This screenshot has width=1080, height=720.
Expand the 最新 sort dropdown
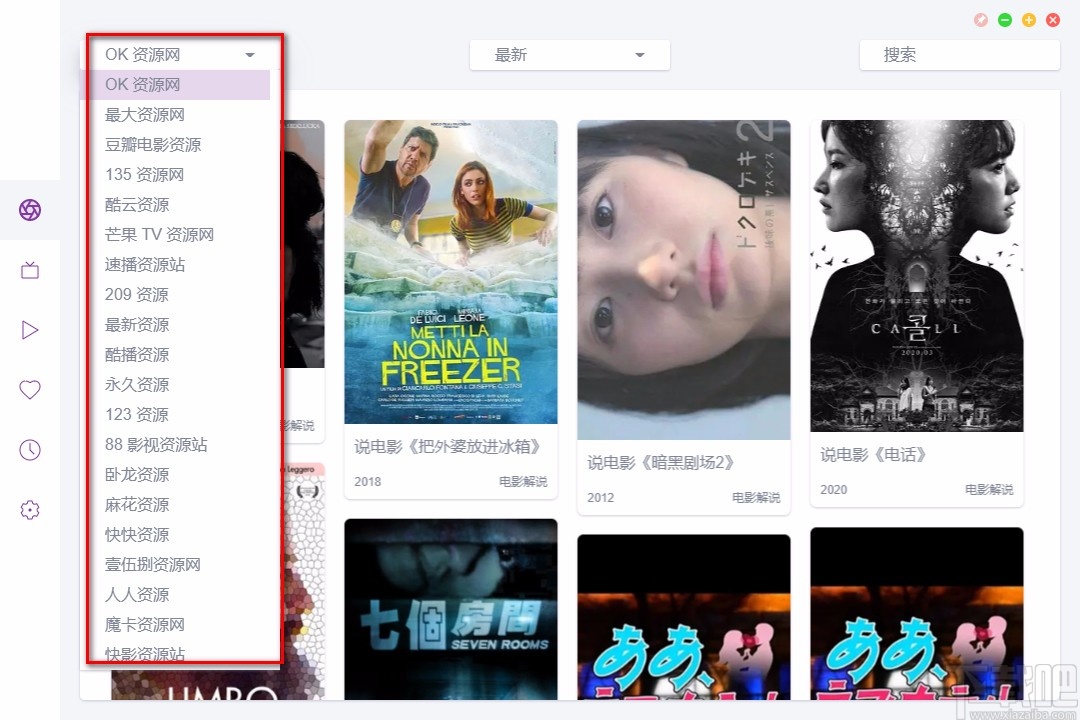(x=639, y=56)
